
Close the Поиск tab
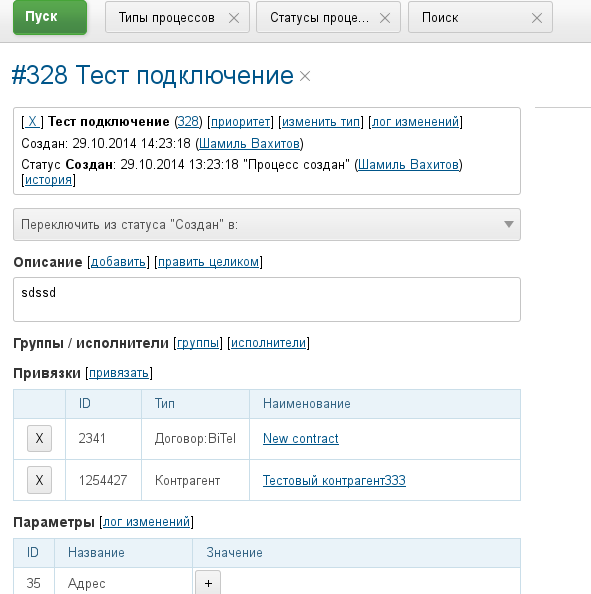tap(536, 18)
